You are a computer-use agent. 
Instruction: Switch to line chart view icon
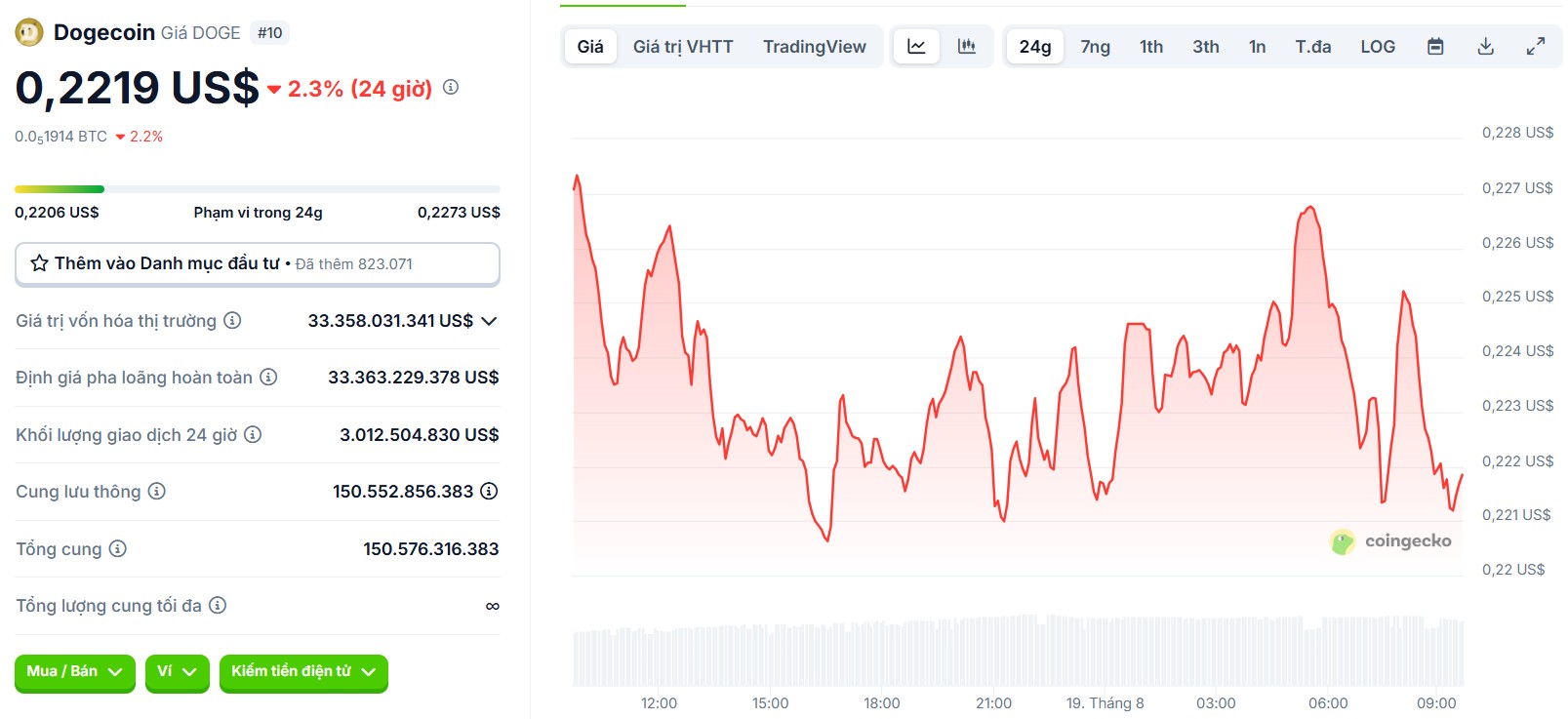[x=917, y=46]
